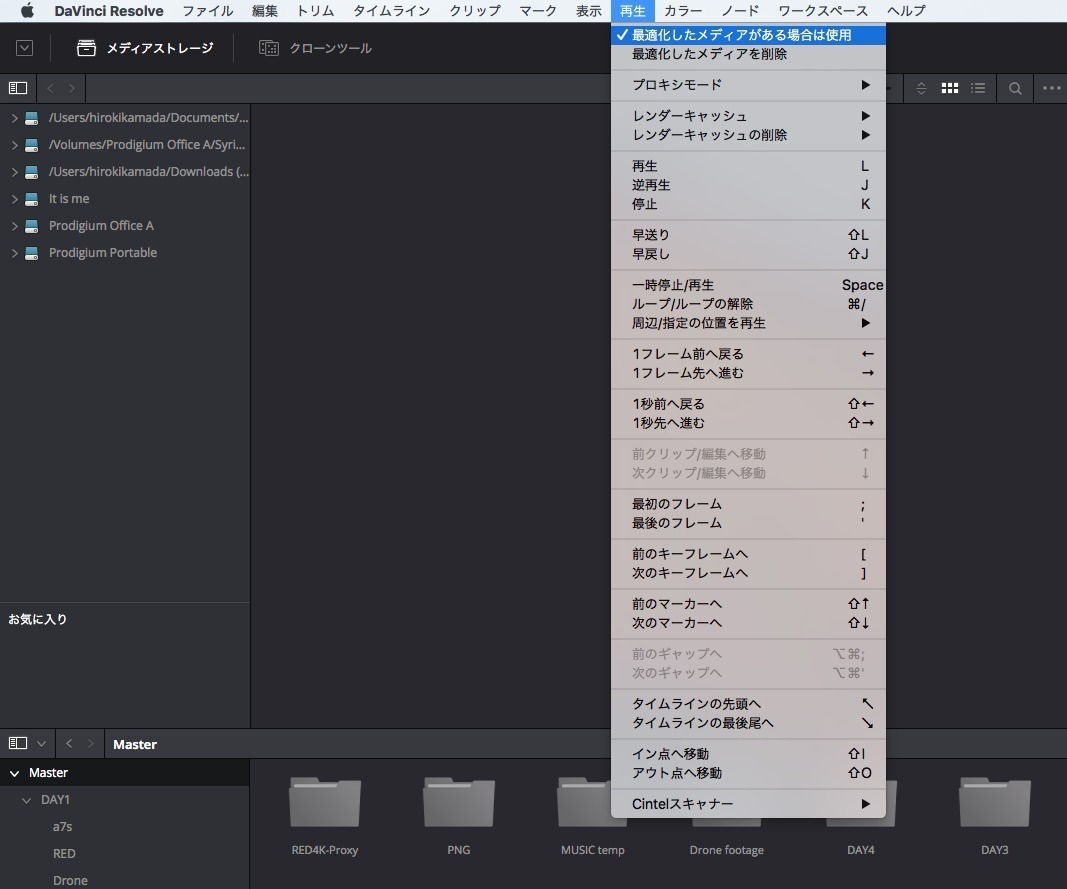Expand the Prodigium Portable drive
This screenshot has width=1067, height=889.
tap(14, 253)
